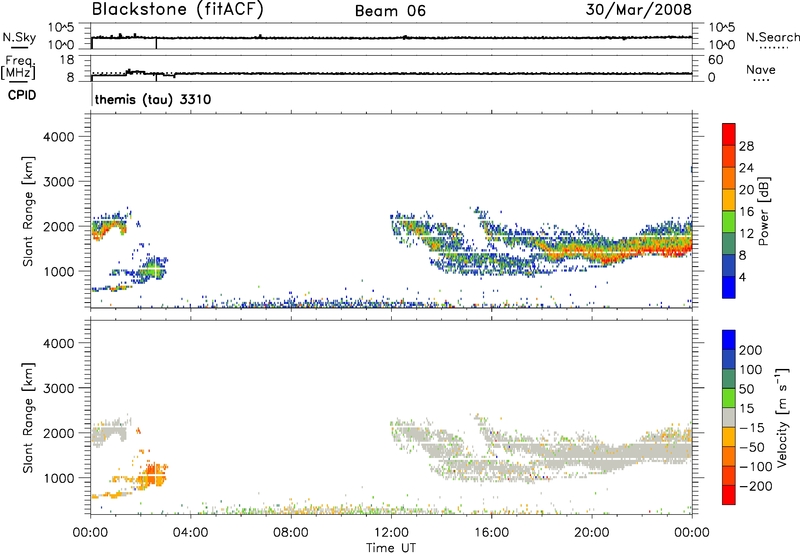Viewport: 800px width, 554px height.
Task: Click the date '30/Mar/2008'
Action: pos(638,10)
